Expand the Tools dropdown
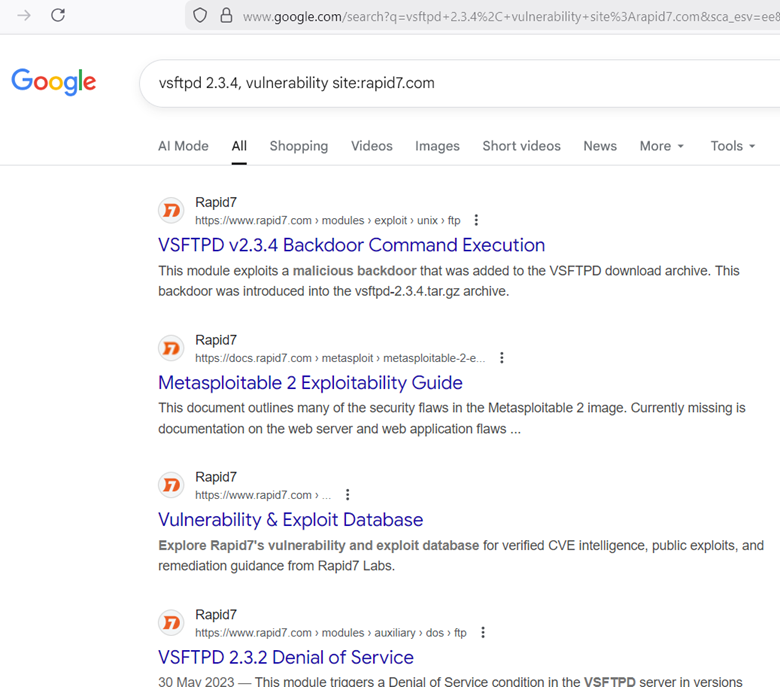 coord(733,146)
